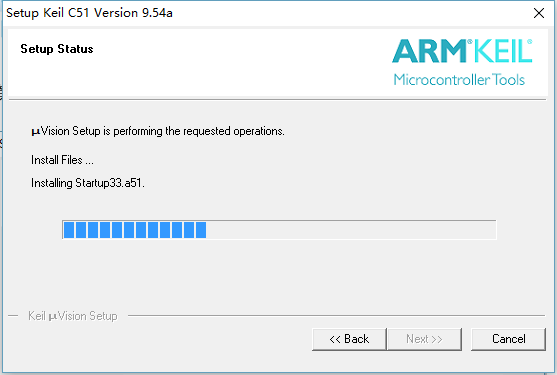The image size is (557, 375).
Task: Click the Install Files ... status line
Action: (x=63, y=160)
